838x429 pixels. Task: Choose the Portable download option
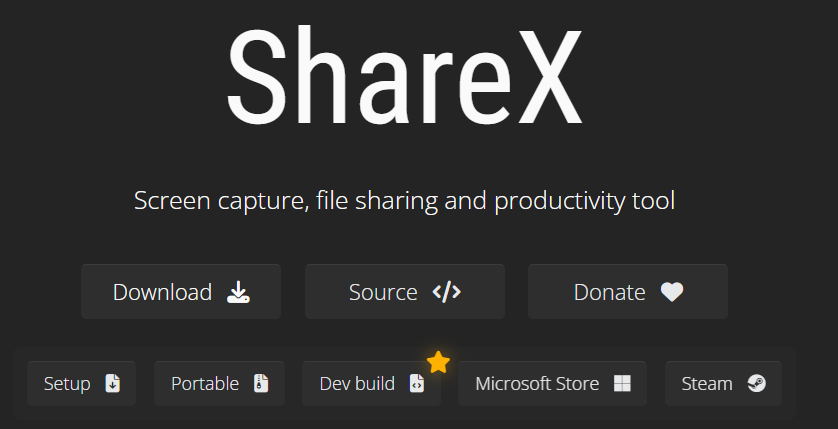tap(220, 384)
